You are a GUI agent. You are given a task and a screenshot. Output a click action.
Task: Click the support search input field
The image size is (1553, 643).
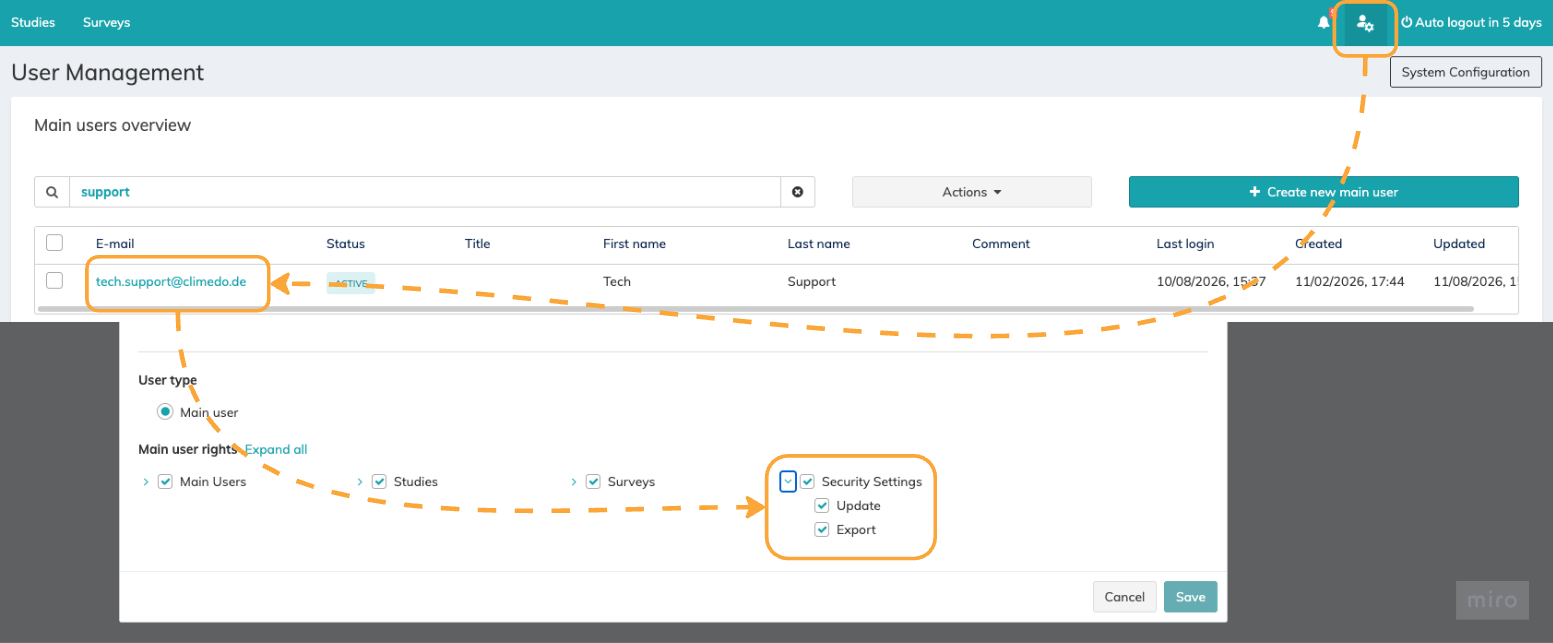pos(425,192)
